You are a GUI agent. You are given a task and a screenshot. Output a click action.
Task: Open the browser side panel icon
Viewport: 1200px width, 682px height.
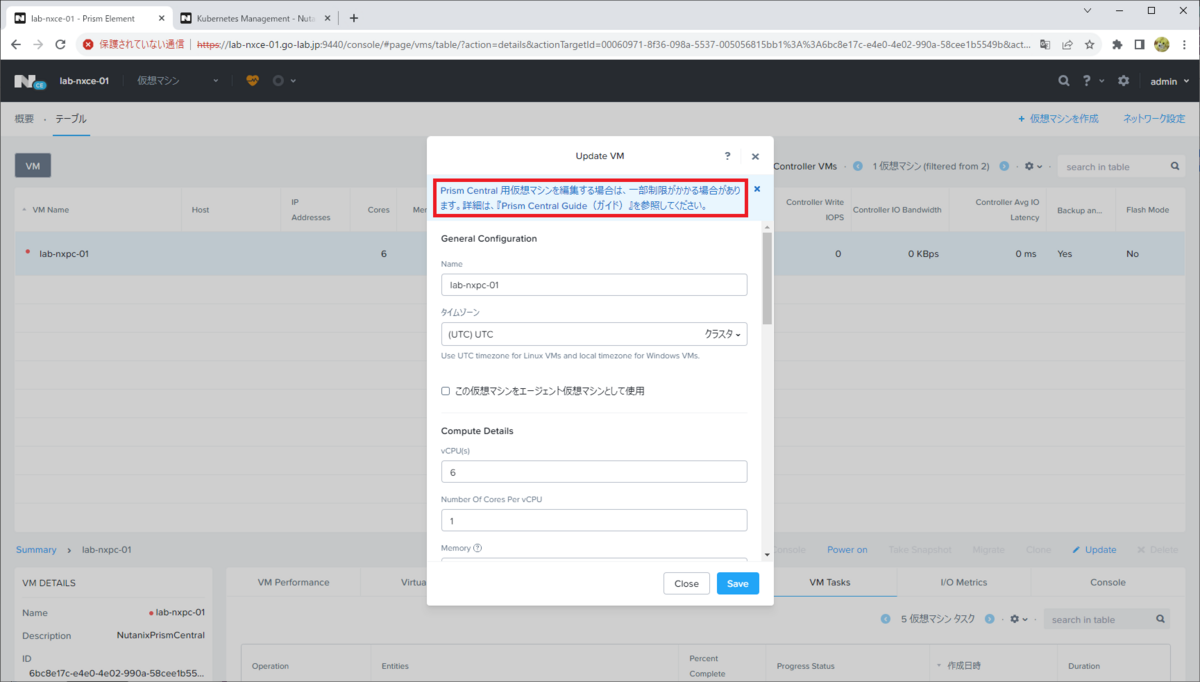click(x=1139, y=44)
